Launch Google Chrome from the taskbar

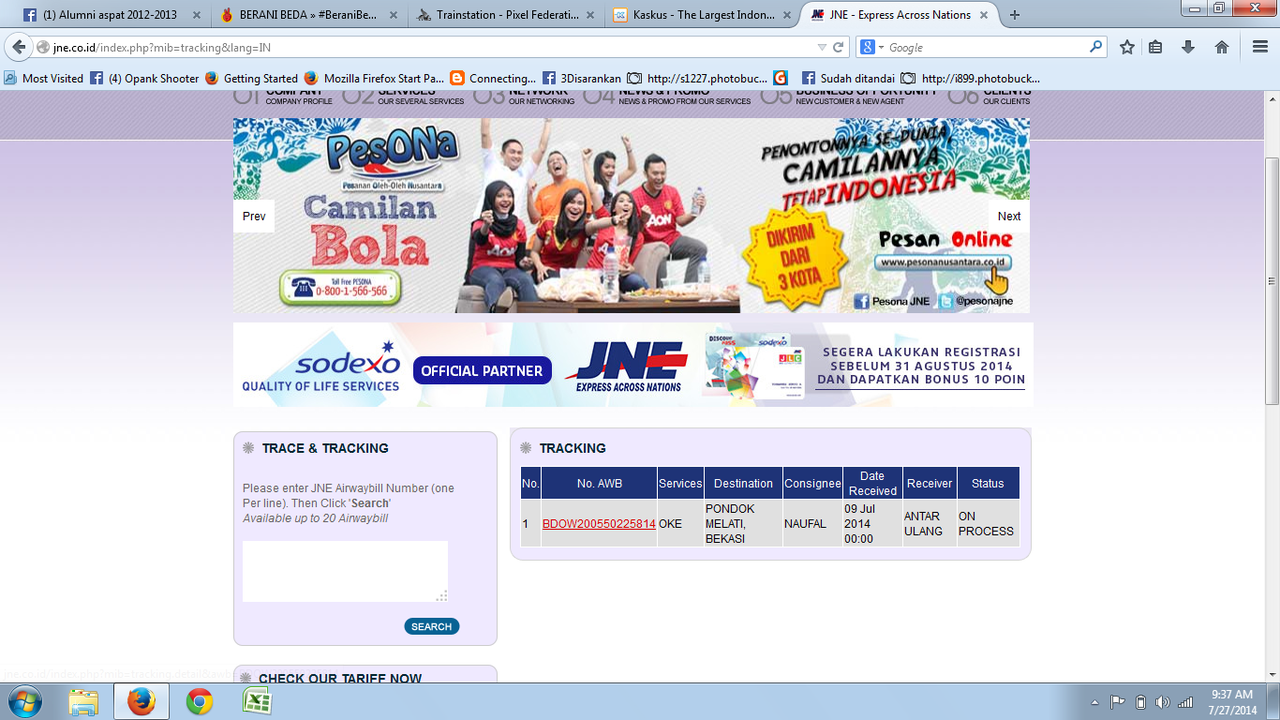(199, 702)
